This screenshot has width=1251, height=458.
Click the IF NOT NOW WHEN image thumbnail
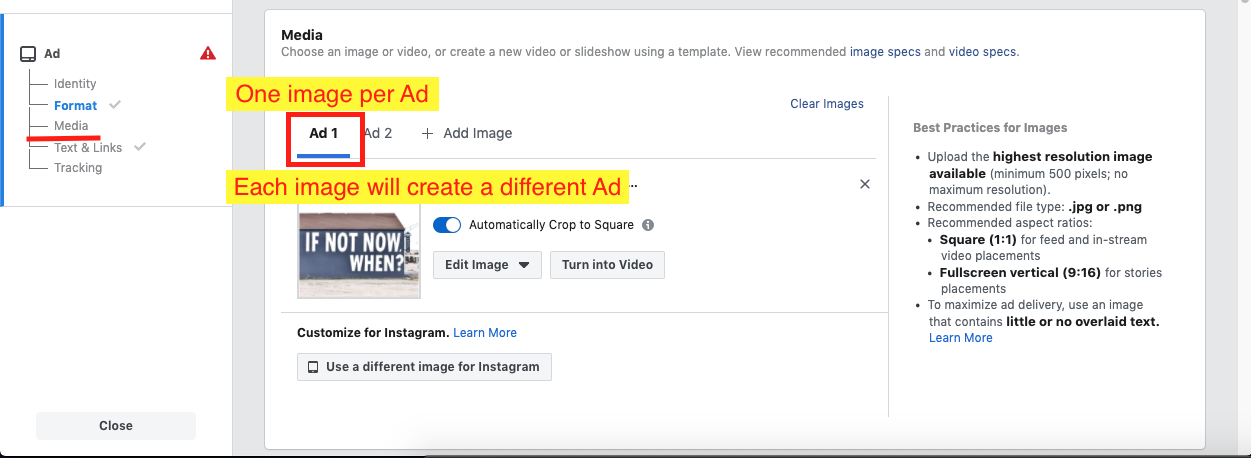coord(359,248)
